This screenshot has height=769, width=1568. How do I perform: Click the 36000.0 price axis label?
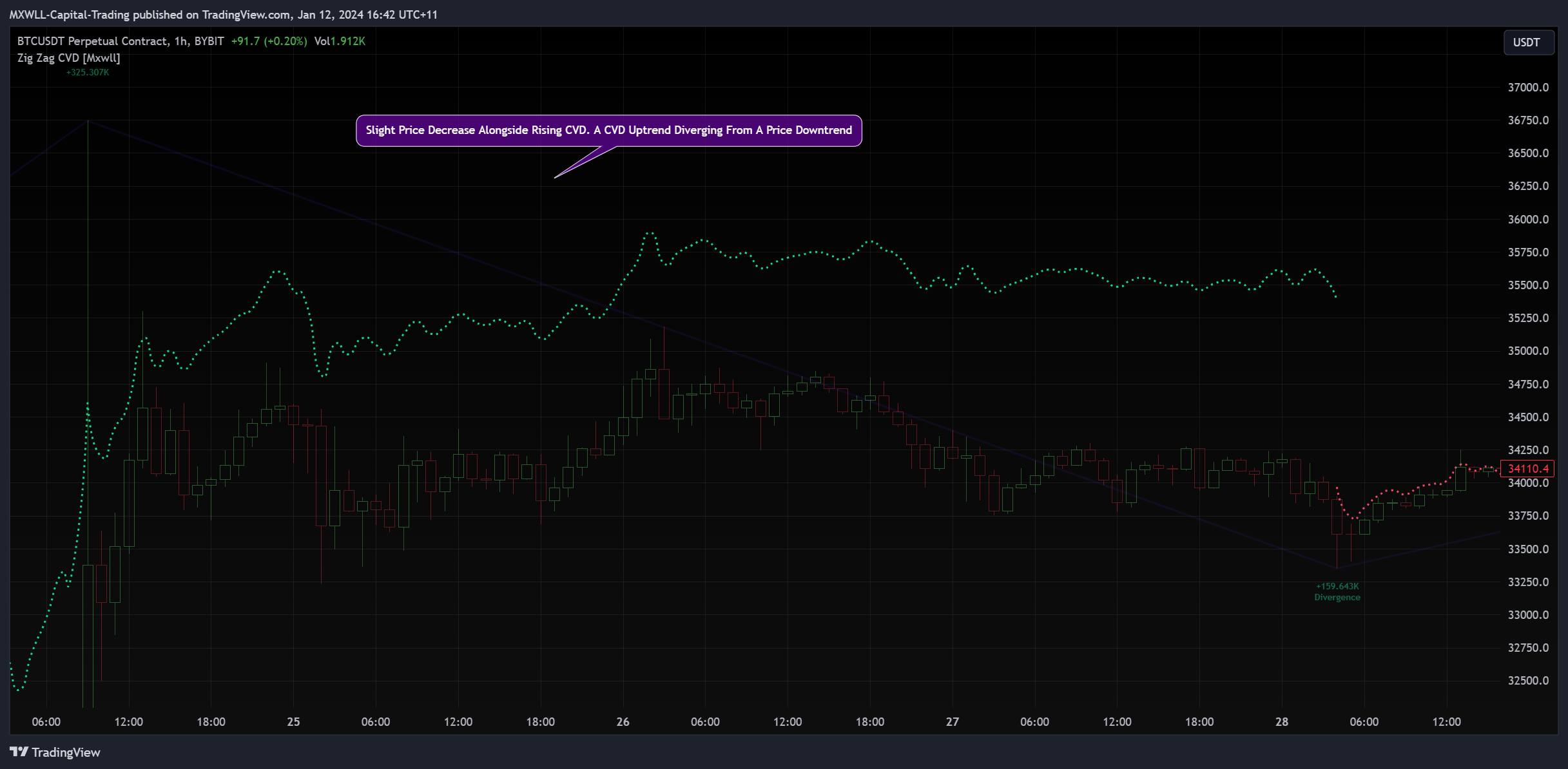(x=1528, y=220)
